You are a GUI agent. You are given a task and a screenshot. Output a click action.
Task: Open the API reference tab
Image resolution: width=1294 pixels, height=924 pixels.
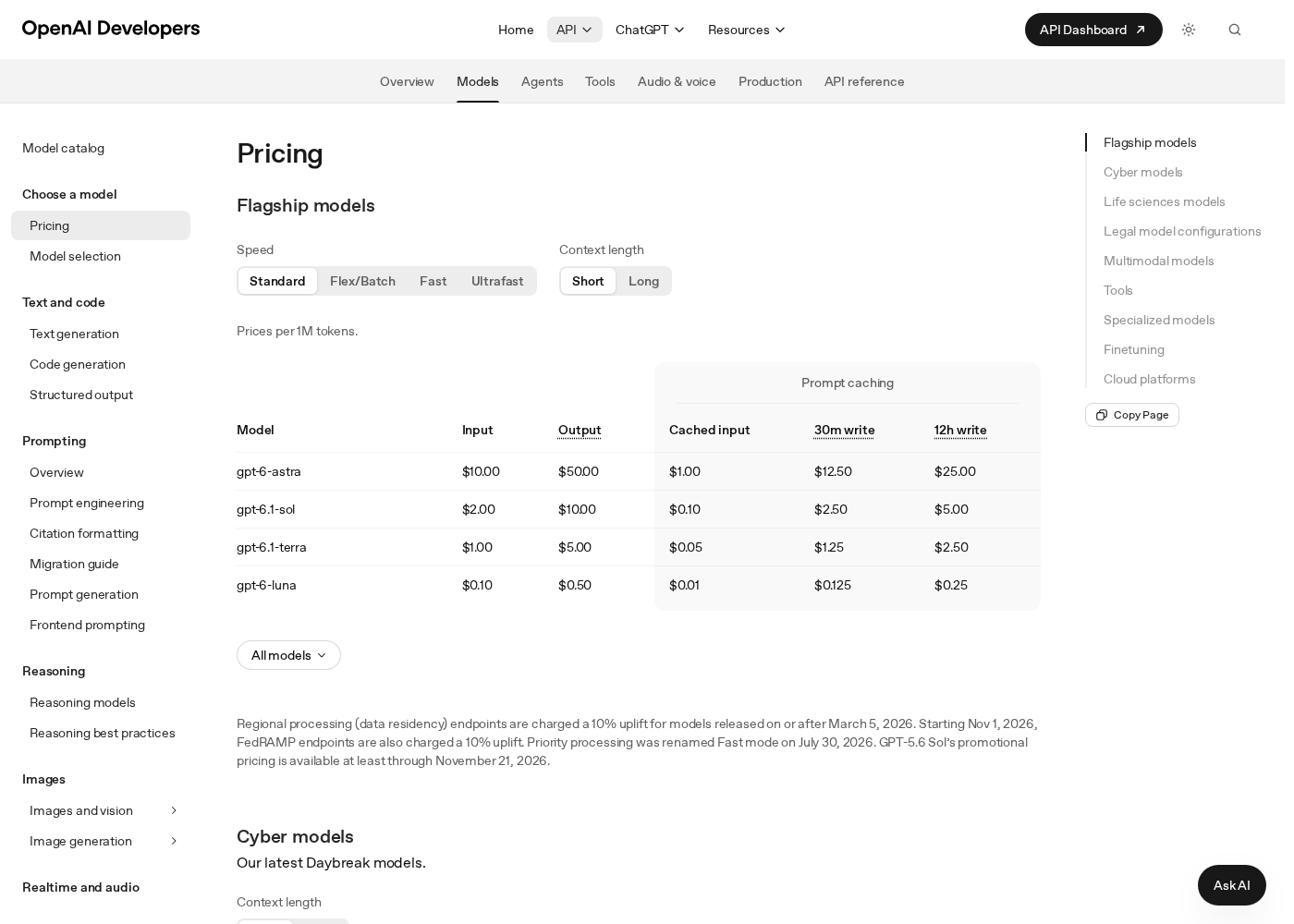(864, 81)
